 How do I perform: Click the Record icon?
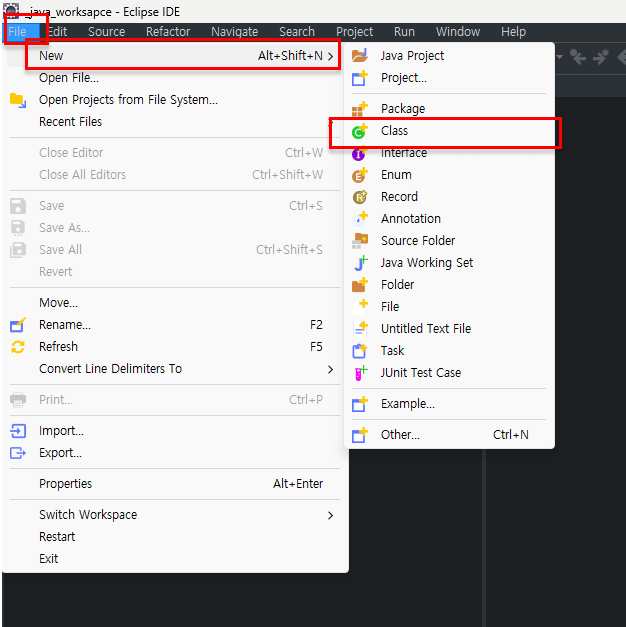pos(360,197)
